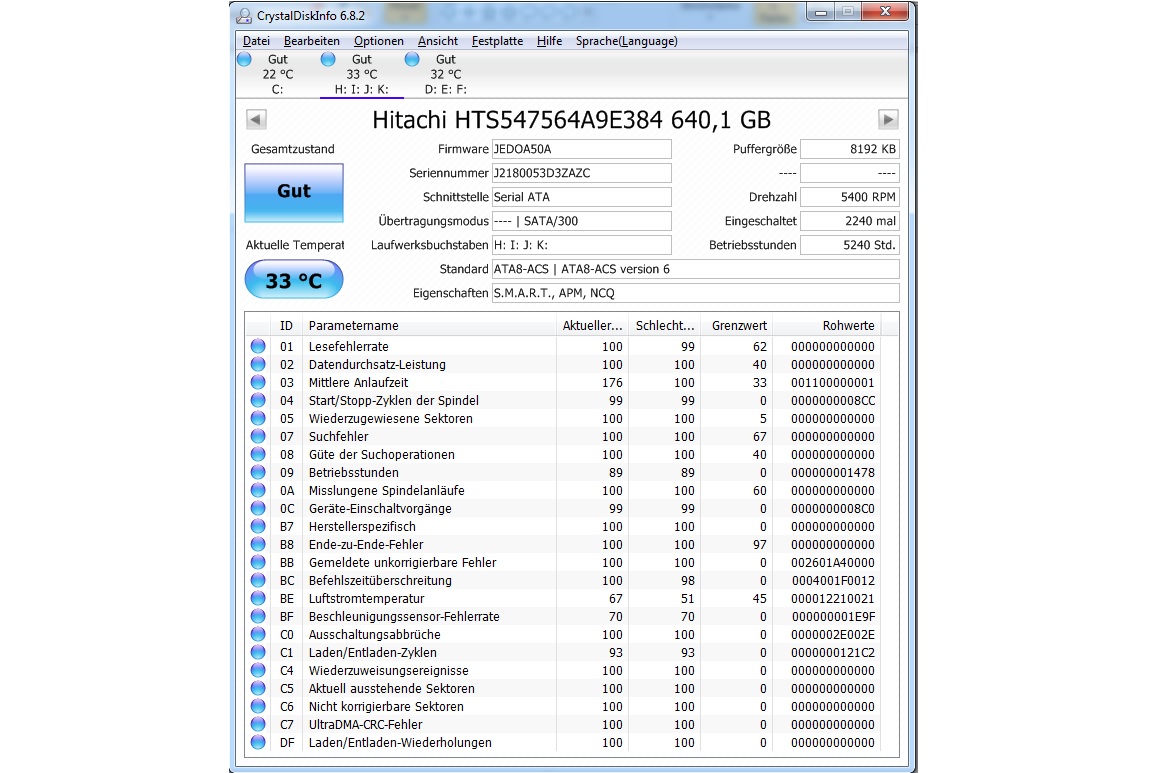Click the Puffergröße value 8192 KB

click(849, 149)
